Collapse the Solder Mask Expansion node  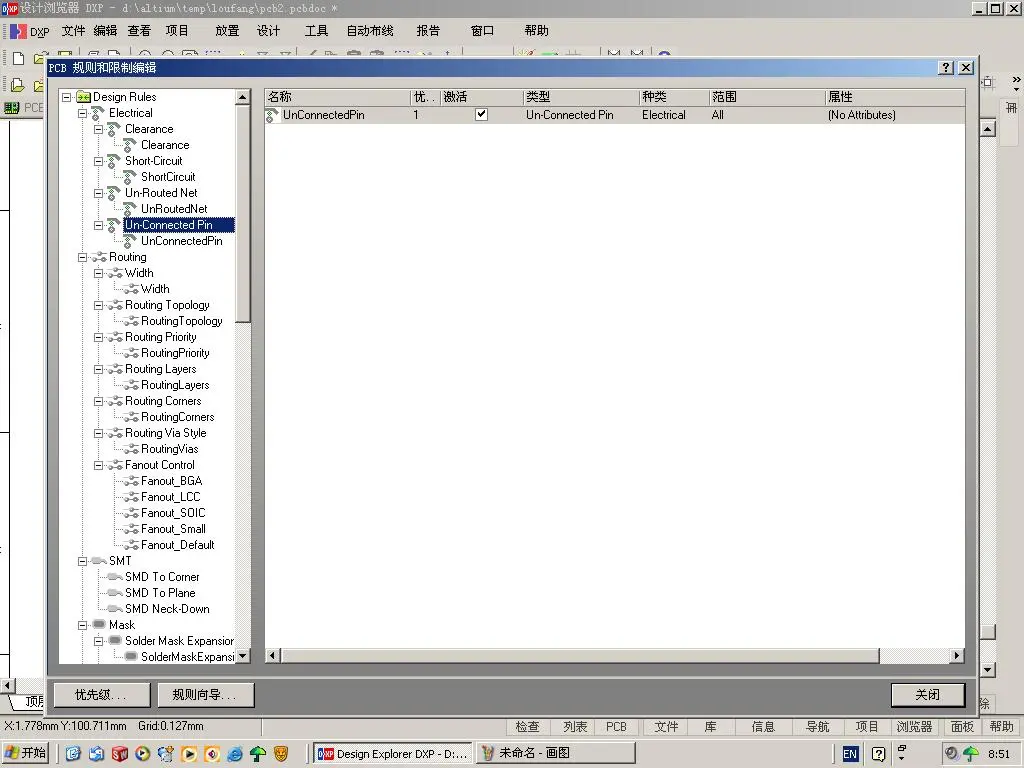[99, 641]
